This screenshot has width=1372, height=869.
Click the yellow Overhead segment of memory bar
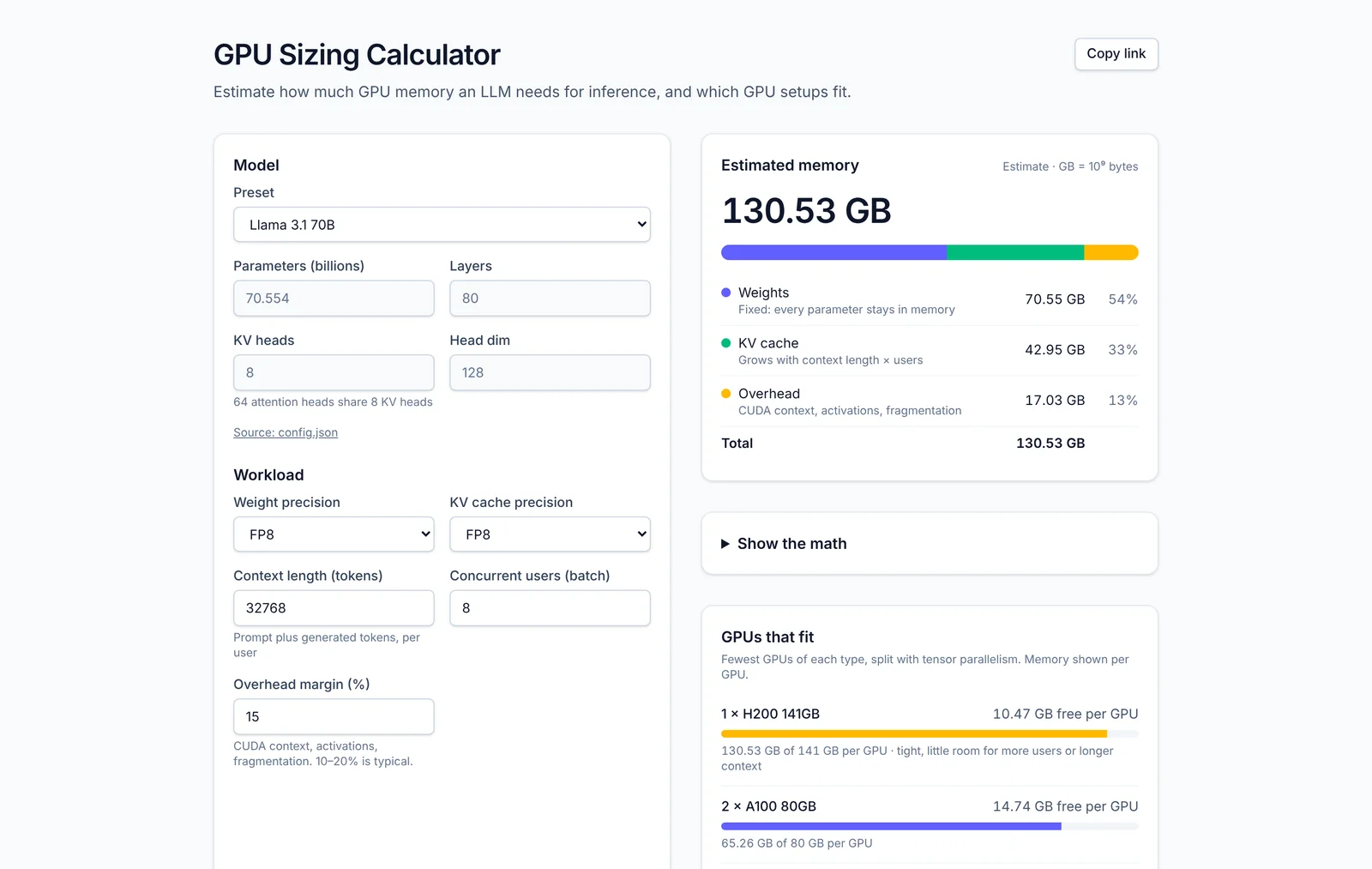pos(1111,252)
